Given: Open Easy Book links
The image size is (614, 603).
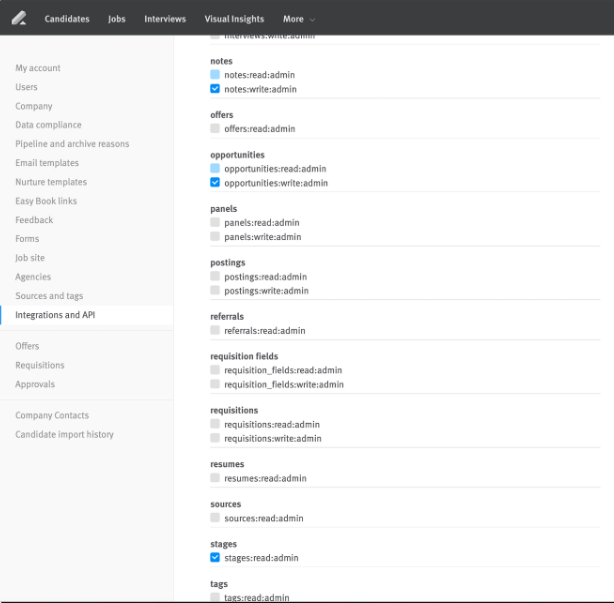Looking at the screenshot, I should [46, 201].
